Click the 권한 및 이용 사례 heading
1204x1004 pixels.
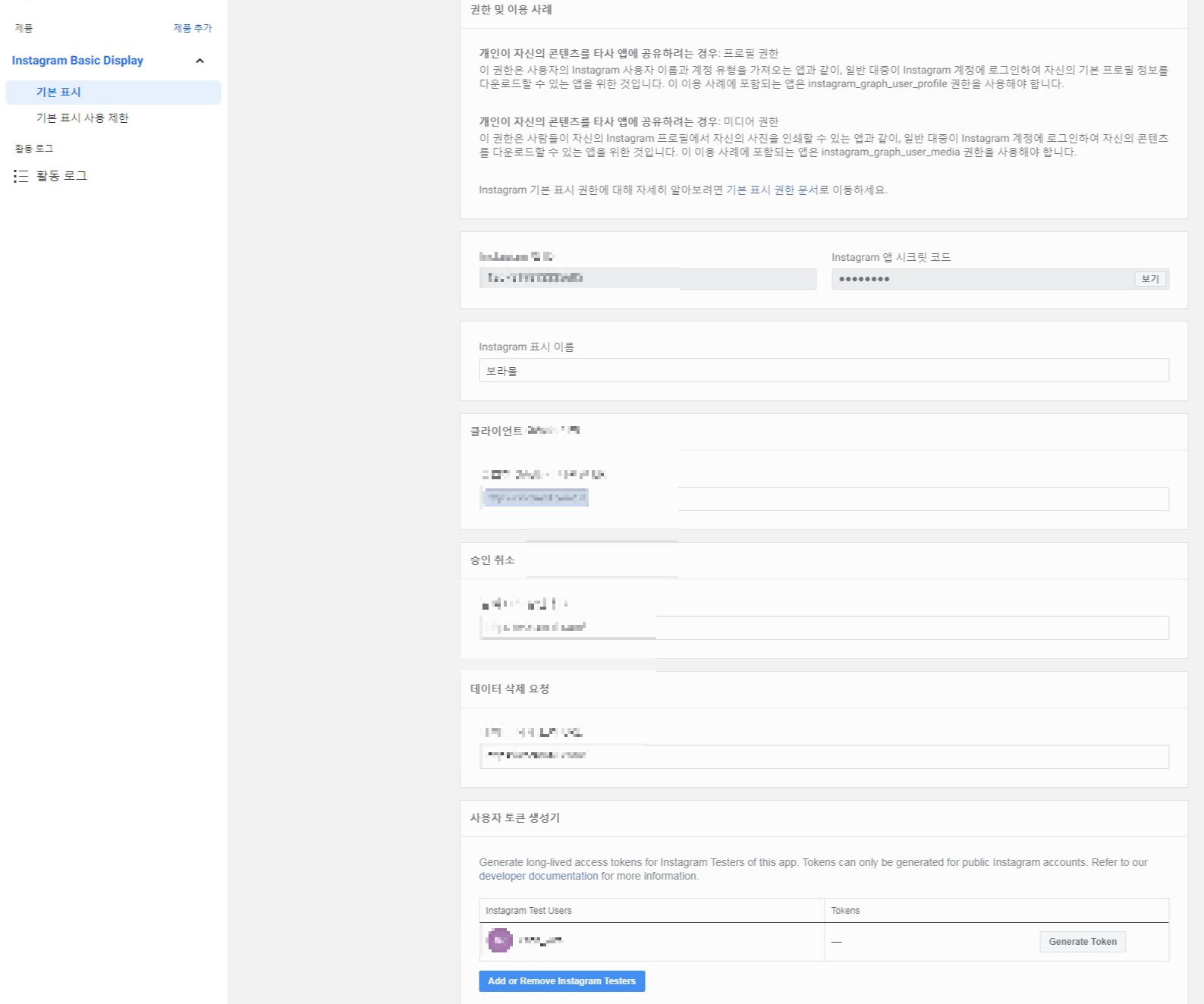[x=511, y=10]
